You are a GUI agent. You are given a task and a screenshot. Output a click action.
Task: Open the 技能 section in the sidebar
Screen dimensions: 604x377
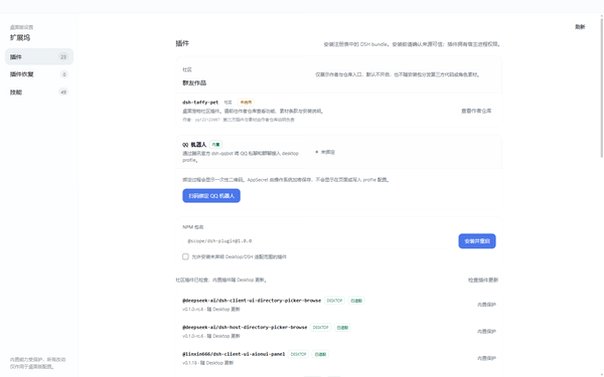pyautogui.click(x=39, y=92)
